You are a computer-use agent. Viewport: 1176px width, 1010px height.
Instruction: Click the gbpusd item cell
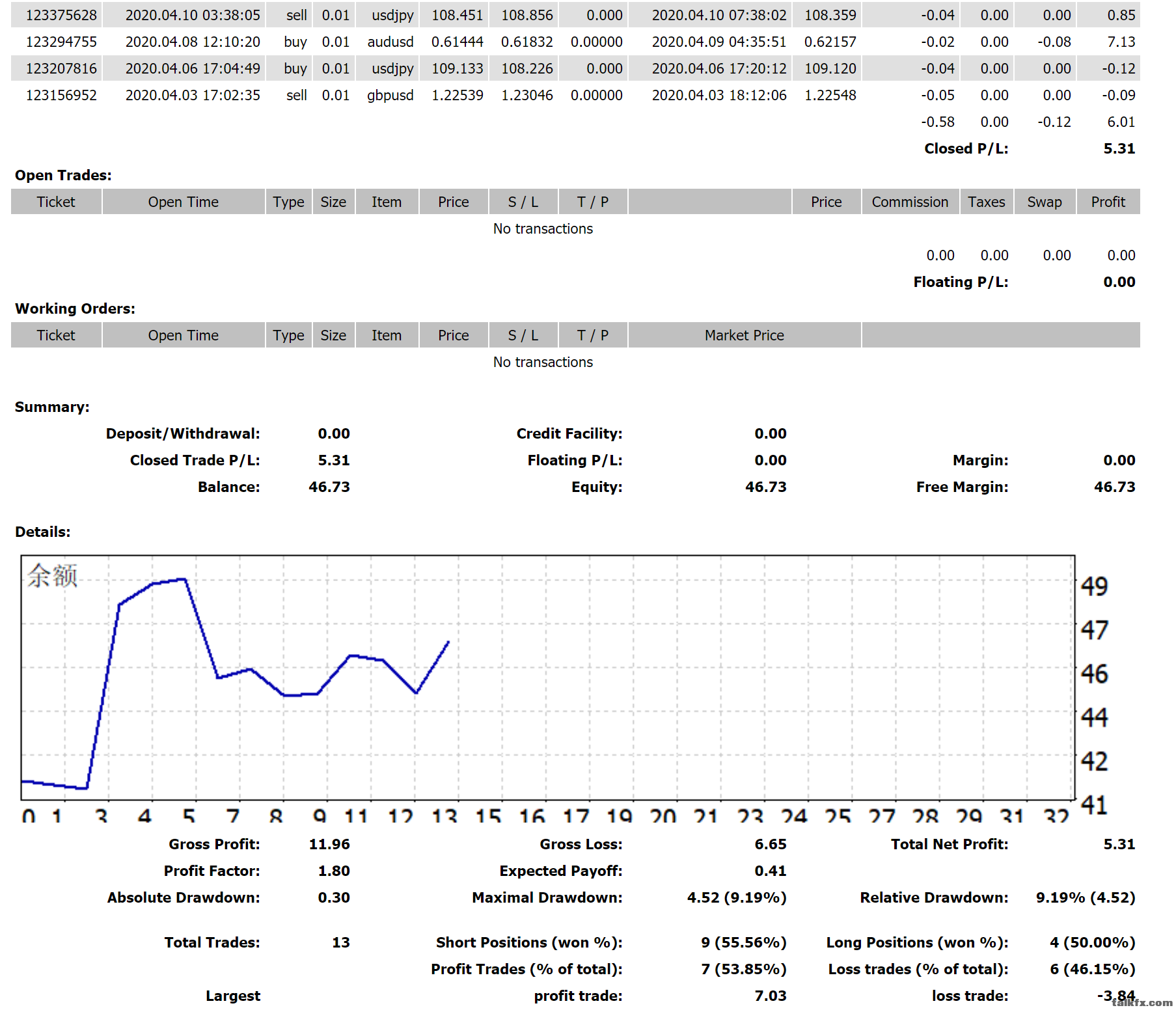click(390, 95)
